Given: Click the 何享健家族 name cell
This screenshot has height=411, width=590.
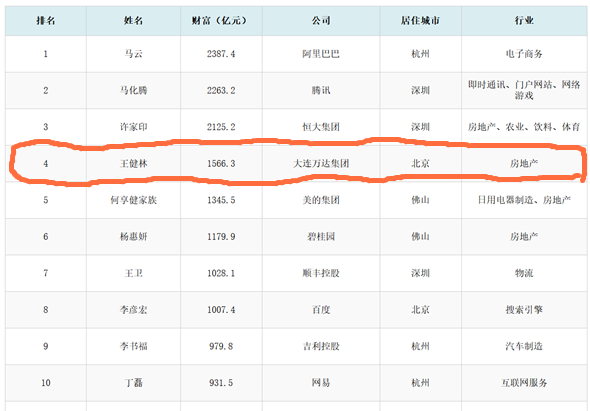Looking at the screenshot, I should point(133,200).
